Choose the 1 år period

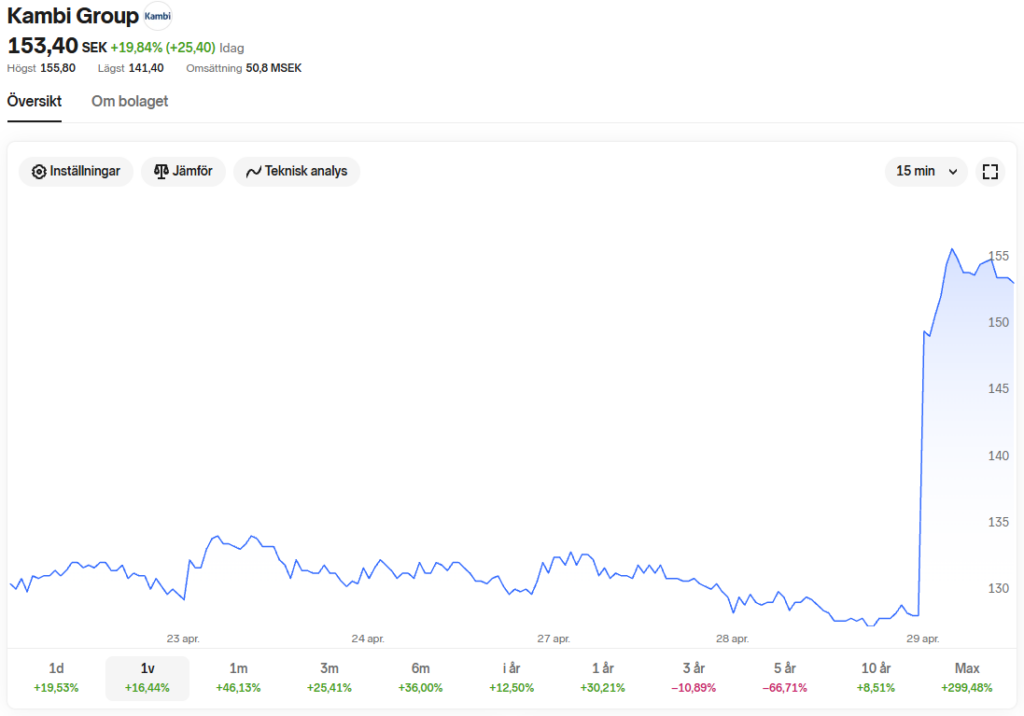click(602, 677)
